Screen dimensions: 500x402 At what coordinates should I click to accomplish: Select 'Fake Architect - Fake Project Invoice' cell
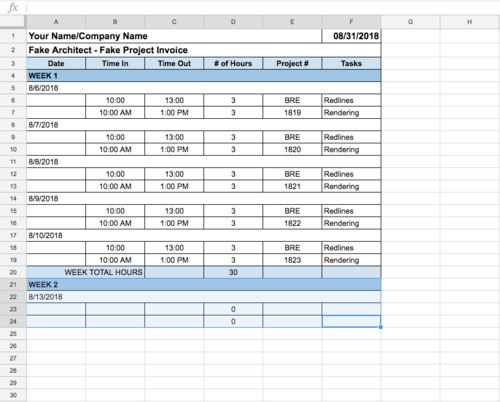point(204,50)
